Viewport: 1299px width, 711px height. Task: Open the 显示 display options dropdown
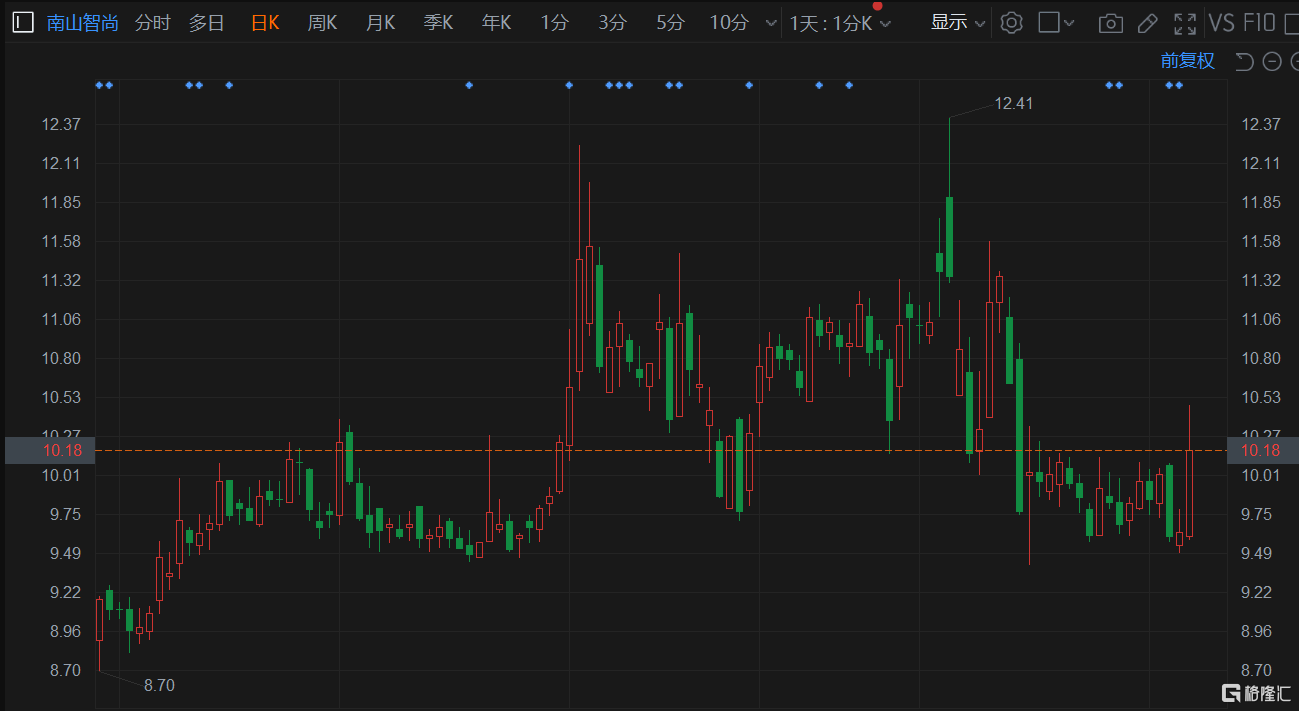958,23
